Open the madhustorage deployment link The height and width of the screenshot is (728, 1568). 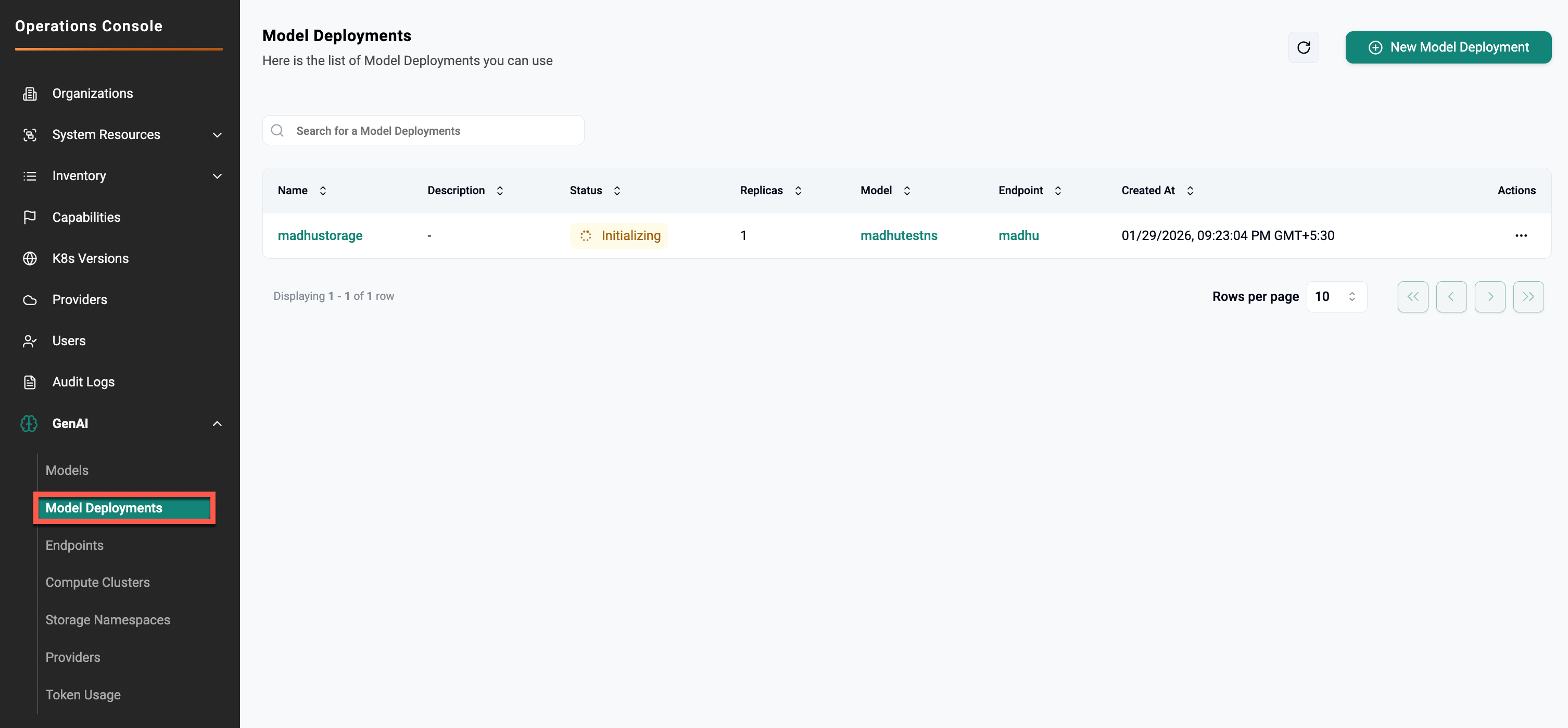pyautogui.click(x=320, y=235)
